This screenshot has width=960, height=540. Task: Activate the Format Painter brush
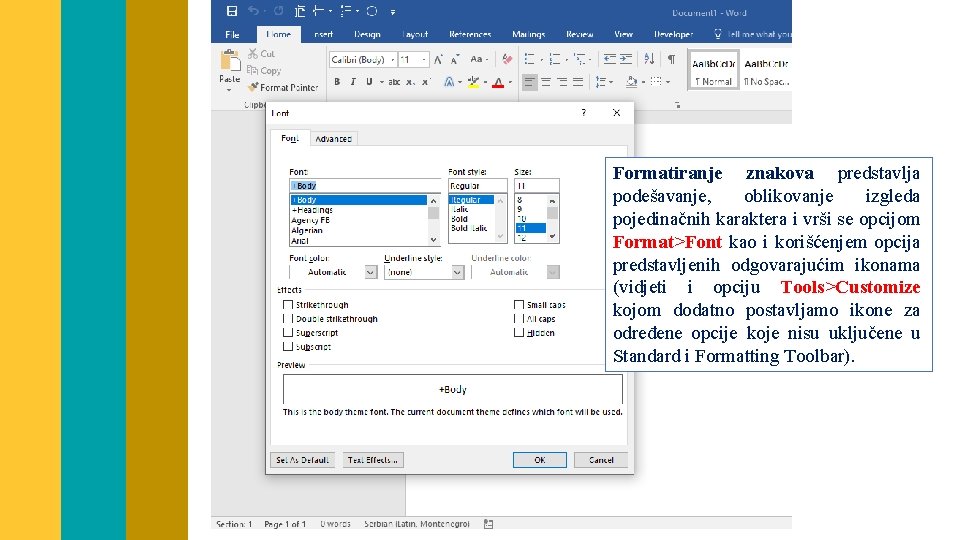pyautogui.click(x=283, y=88)
